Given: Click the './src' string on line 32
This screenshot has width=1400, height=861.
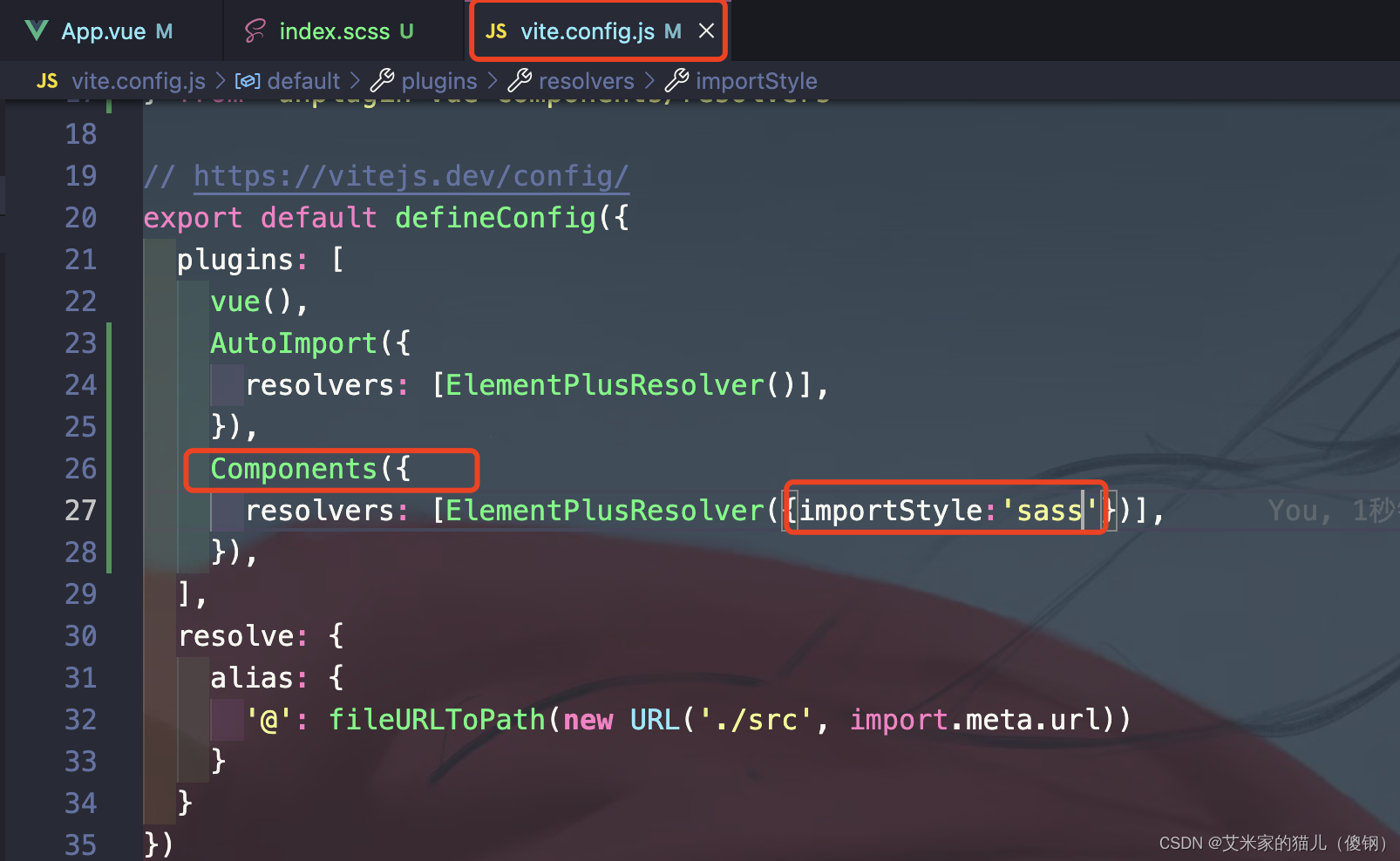Looking at the screenshot, I should click(x=756, y=720).
